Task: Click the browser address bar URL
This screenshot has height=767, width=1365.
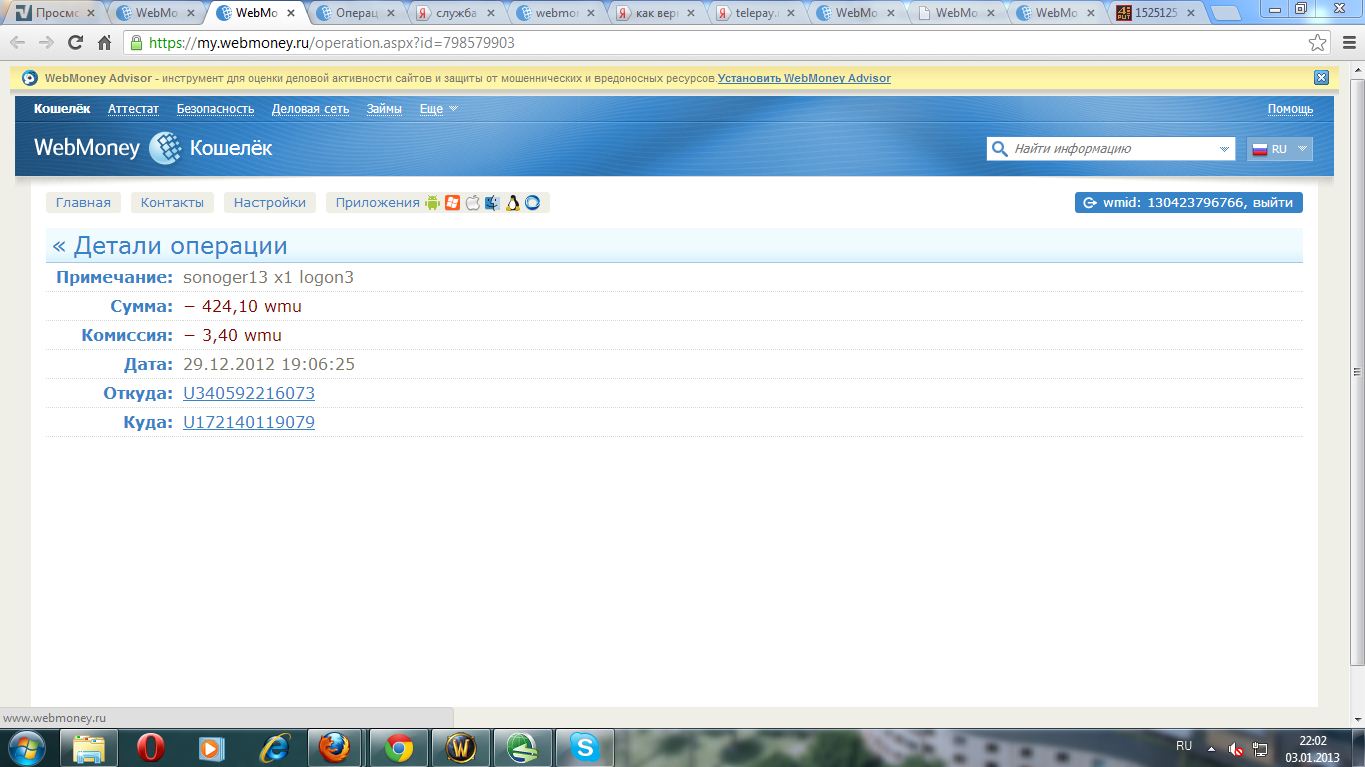Action: [332, 43]
